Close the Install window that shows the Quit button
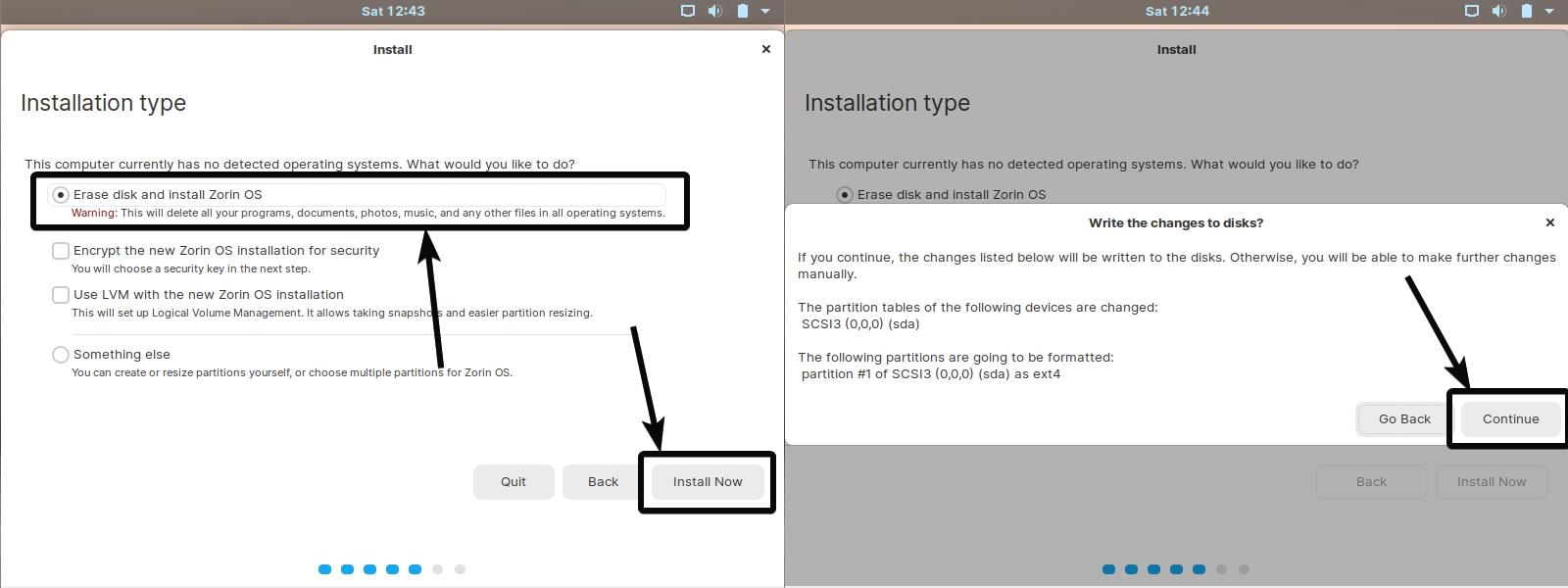 coord(766,49)
